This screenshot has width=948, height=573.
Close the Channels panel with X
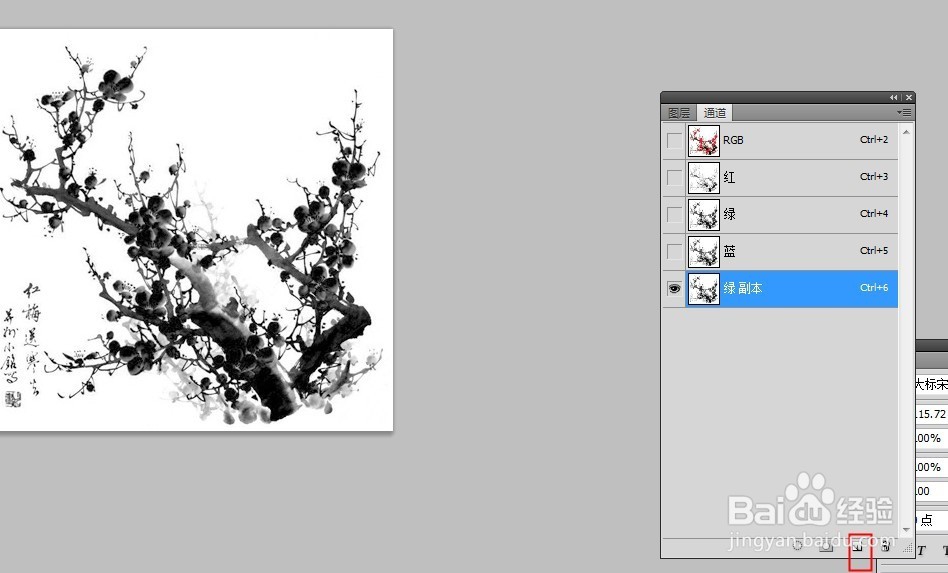pyautogui.click(x=909, y=97)
